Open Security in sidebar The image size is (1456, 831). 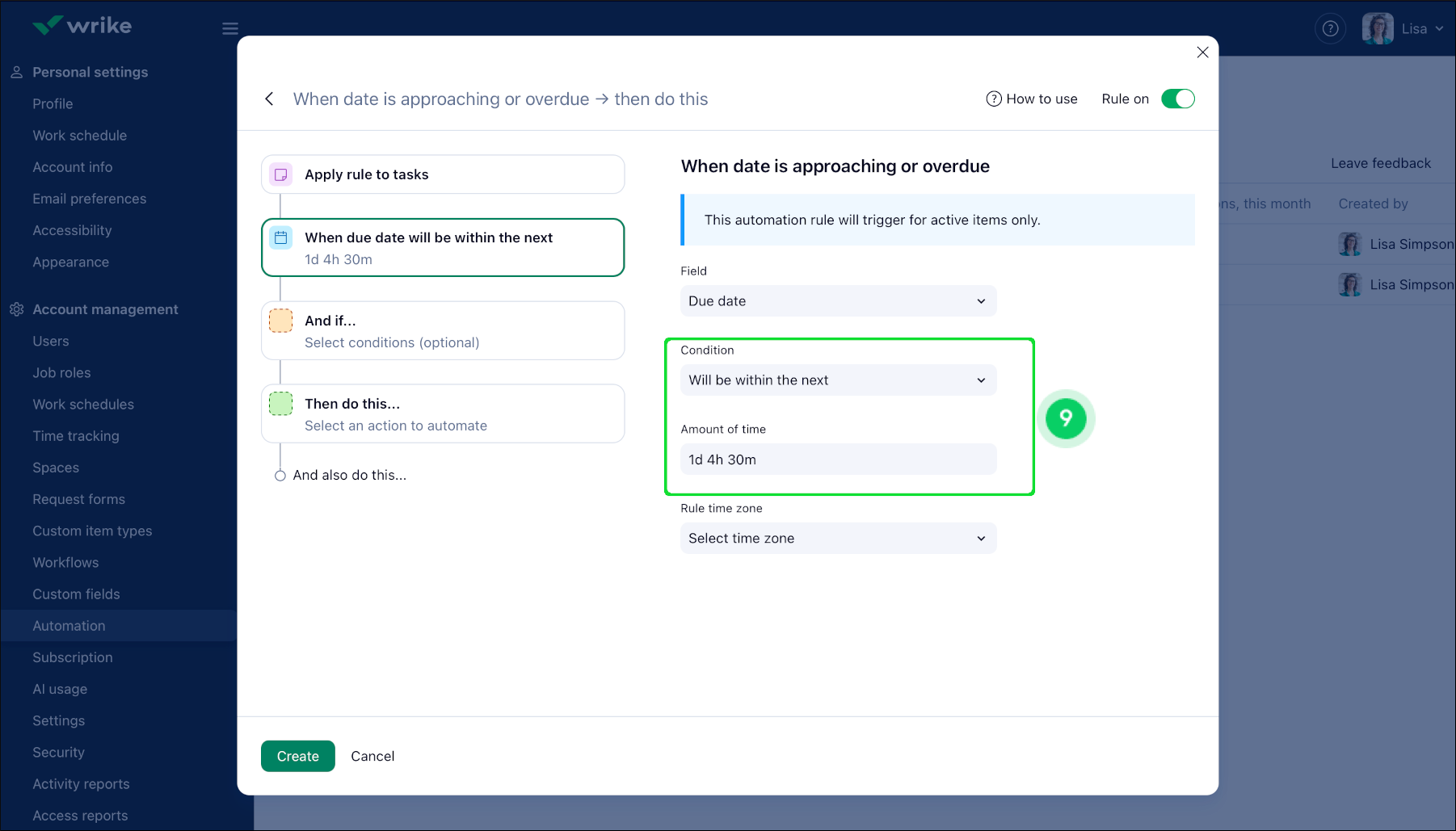click(58, 752)
